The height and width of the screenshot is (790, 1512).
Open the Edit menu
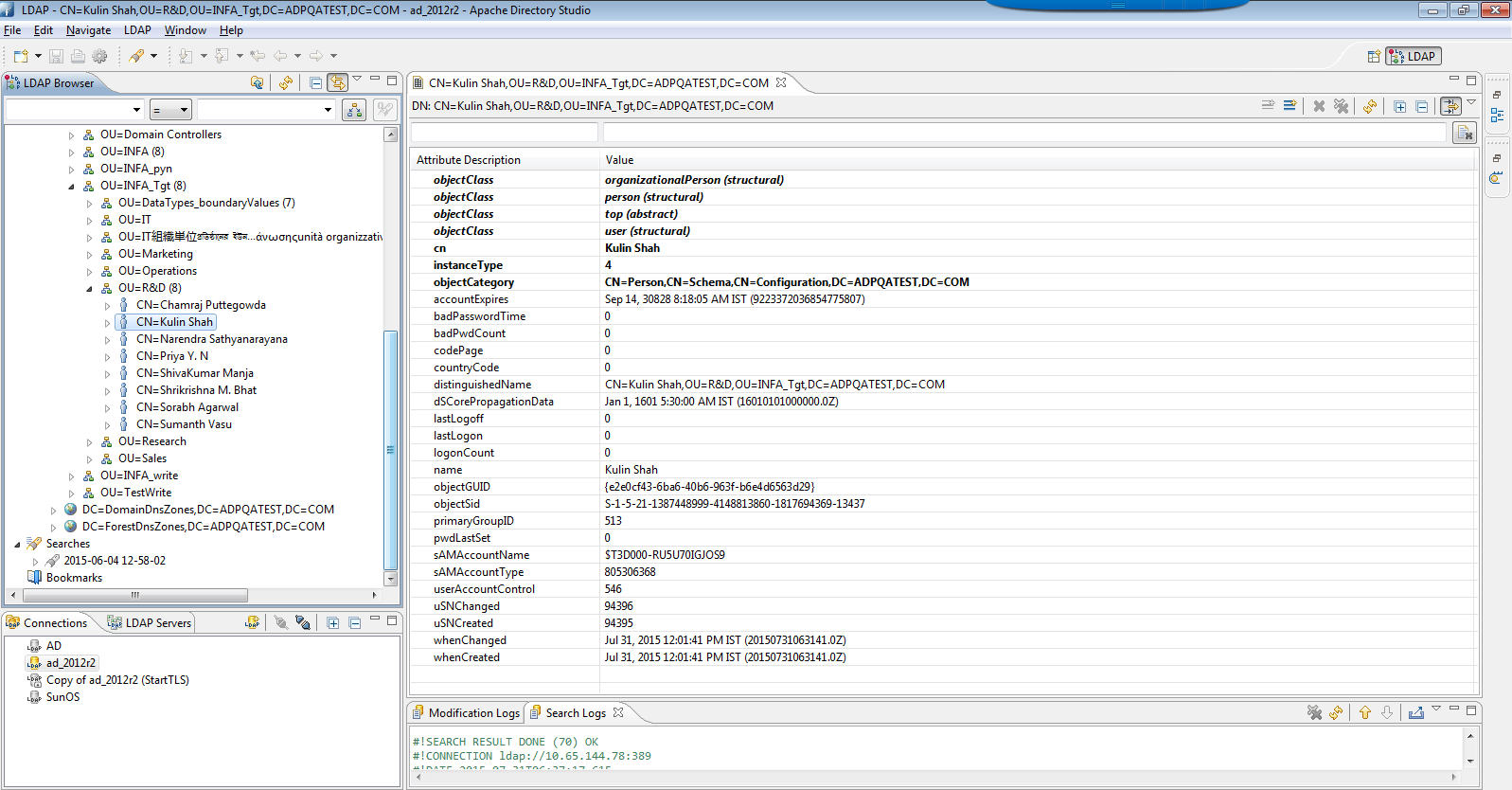point(44,30)
